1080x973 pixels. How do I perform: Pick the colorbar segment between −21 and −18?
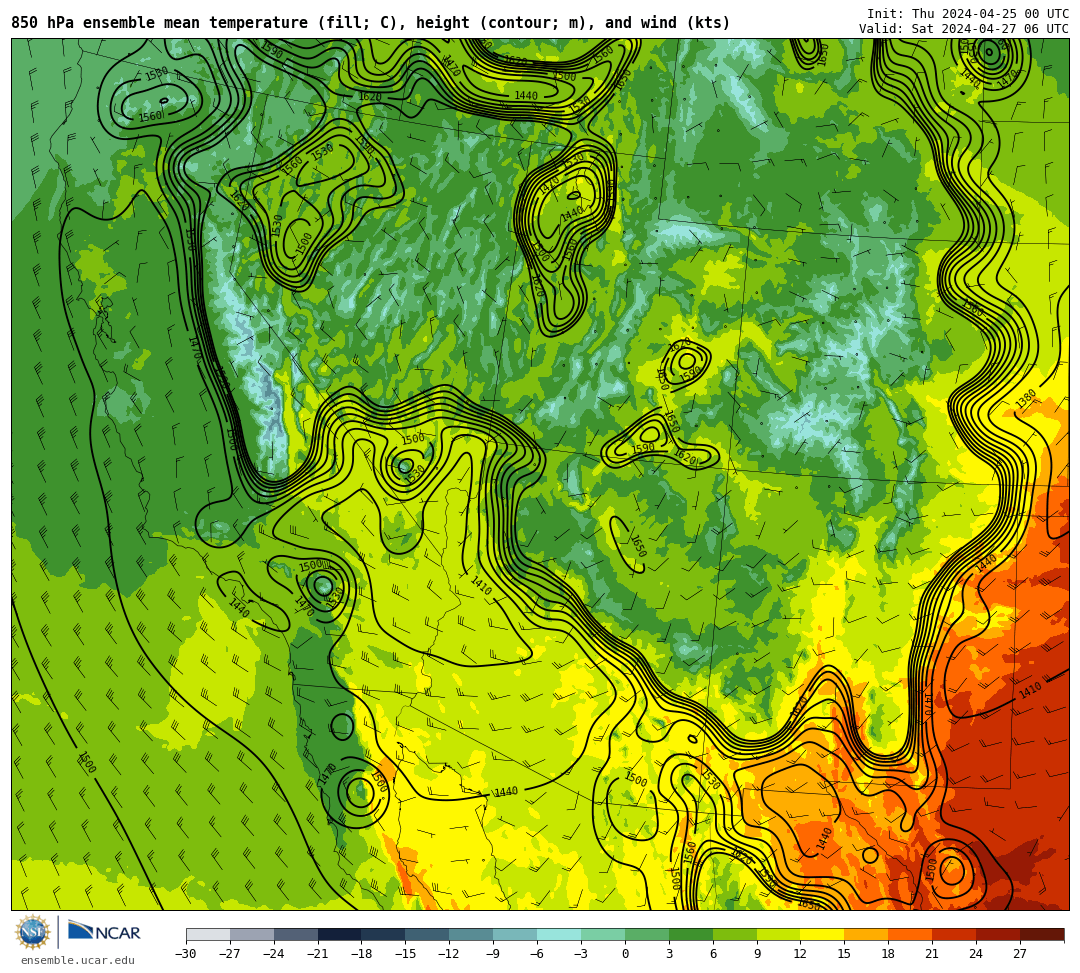(340, 934)
